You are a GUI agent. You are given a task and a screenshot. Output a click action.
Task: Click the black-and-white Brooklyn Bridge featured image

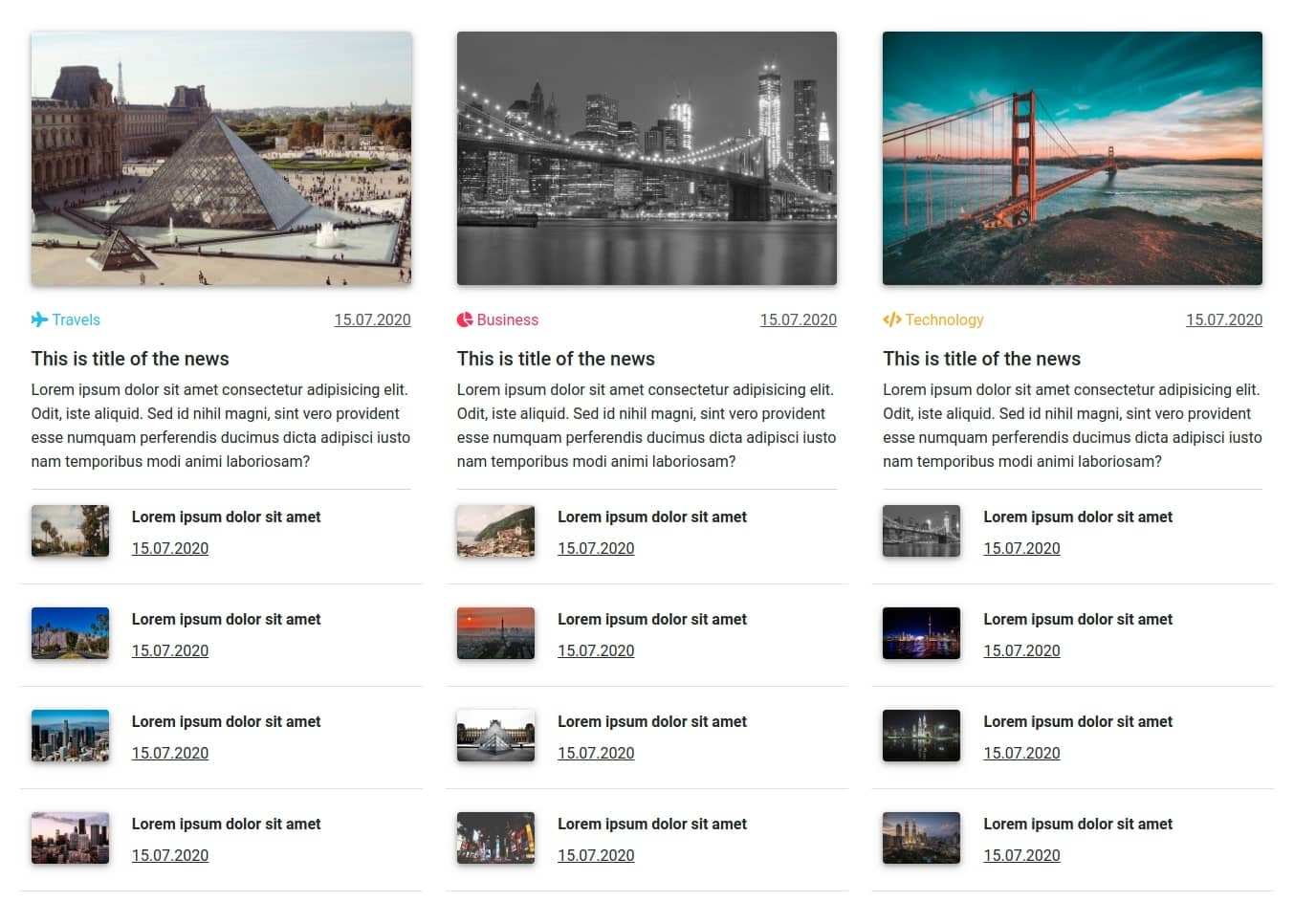click(x=647, y=158)
